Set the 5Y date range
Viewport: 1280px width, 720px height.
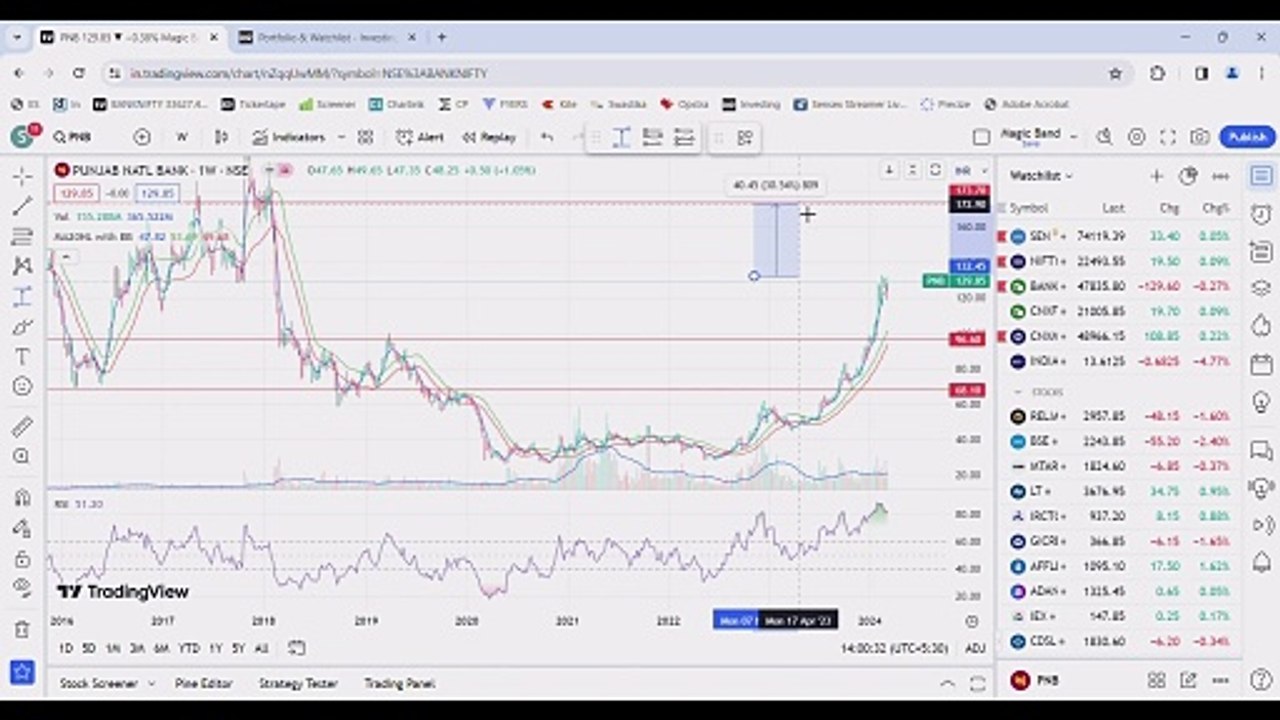click(238, 648)
